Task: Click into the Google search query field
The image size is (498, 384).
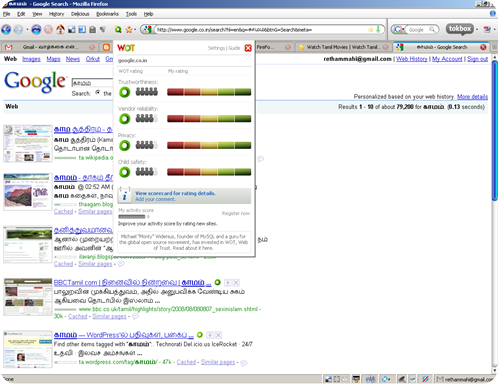Action: 92,83
